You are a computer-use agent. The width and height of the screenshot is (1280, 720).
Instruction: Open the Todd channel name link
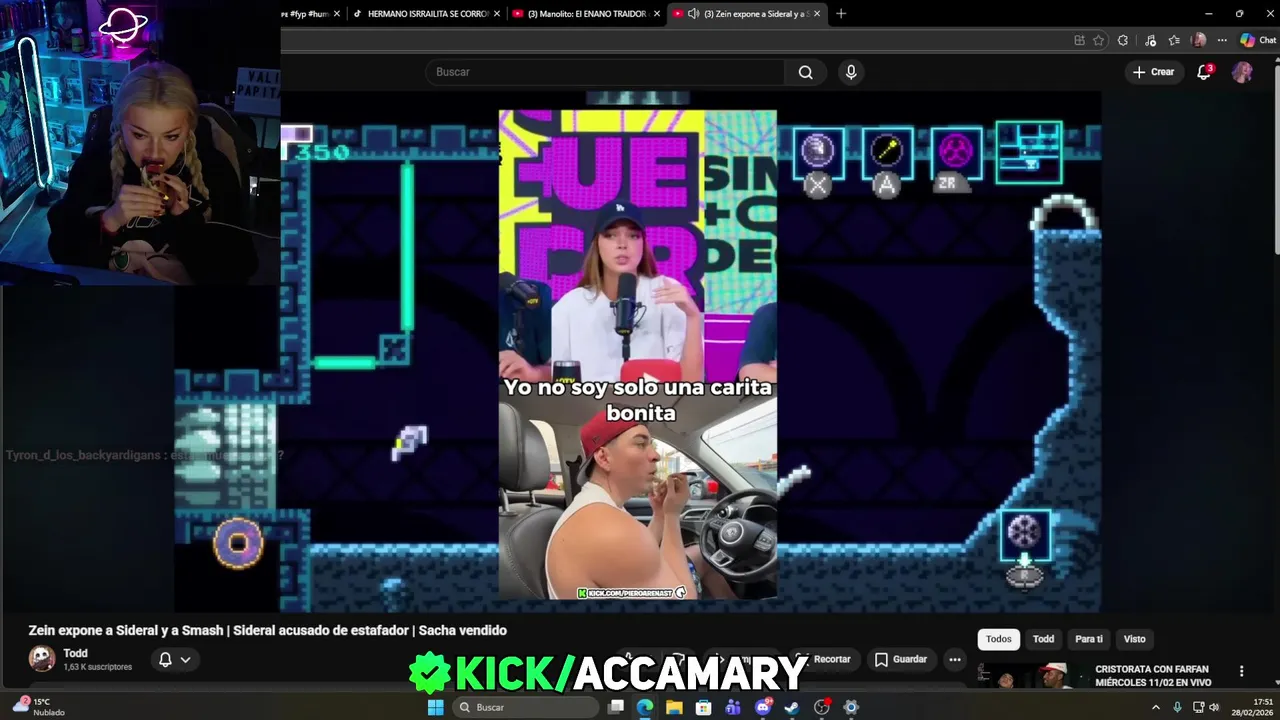coord(75,653)
